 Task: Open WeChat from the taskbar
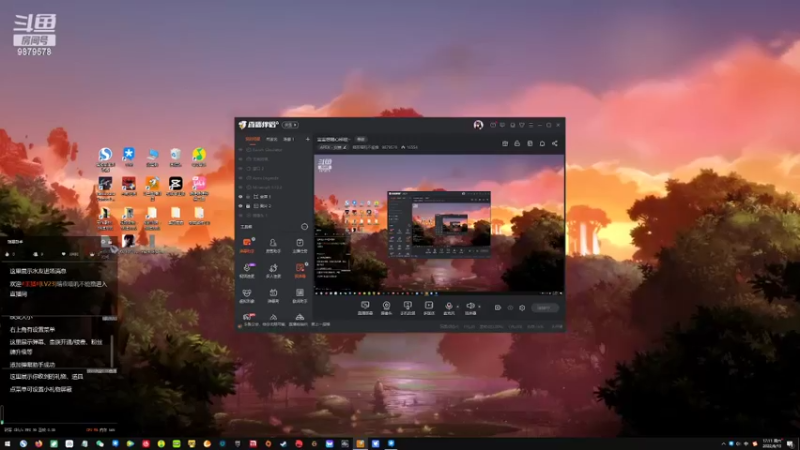pos(99,444)
